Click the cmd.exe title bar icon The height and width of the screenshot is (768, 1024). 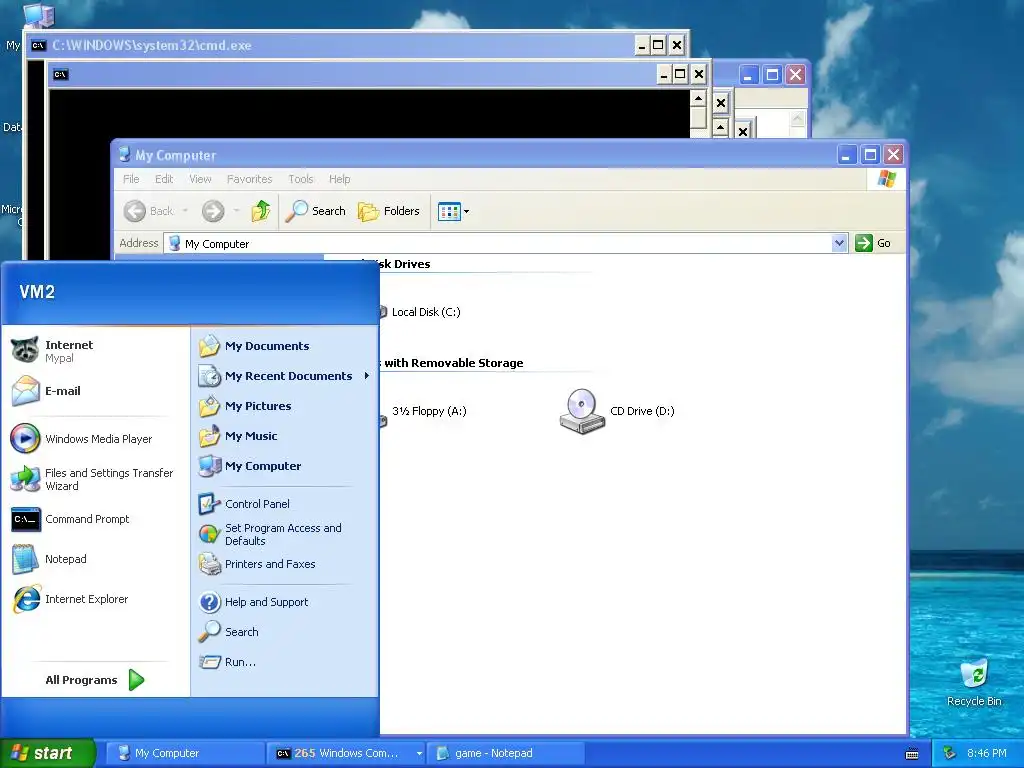point(39,45)
